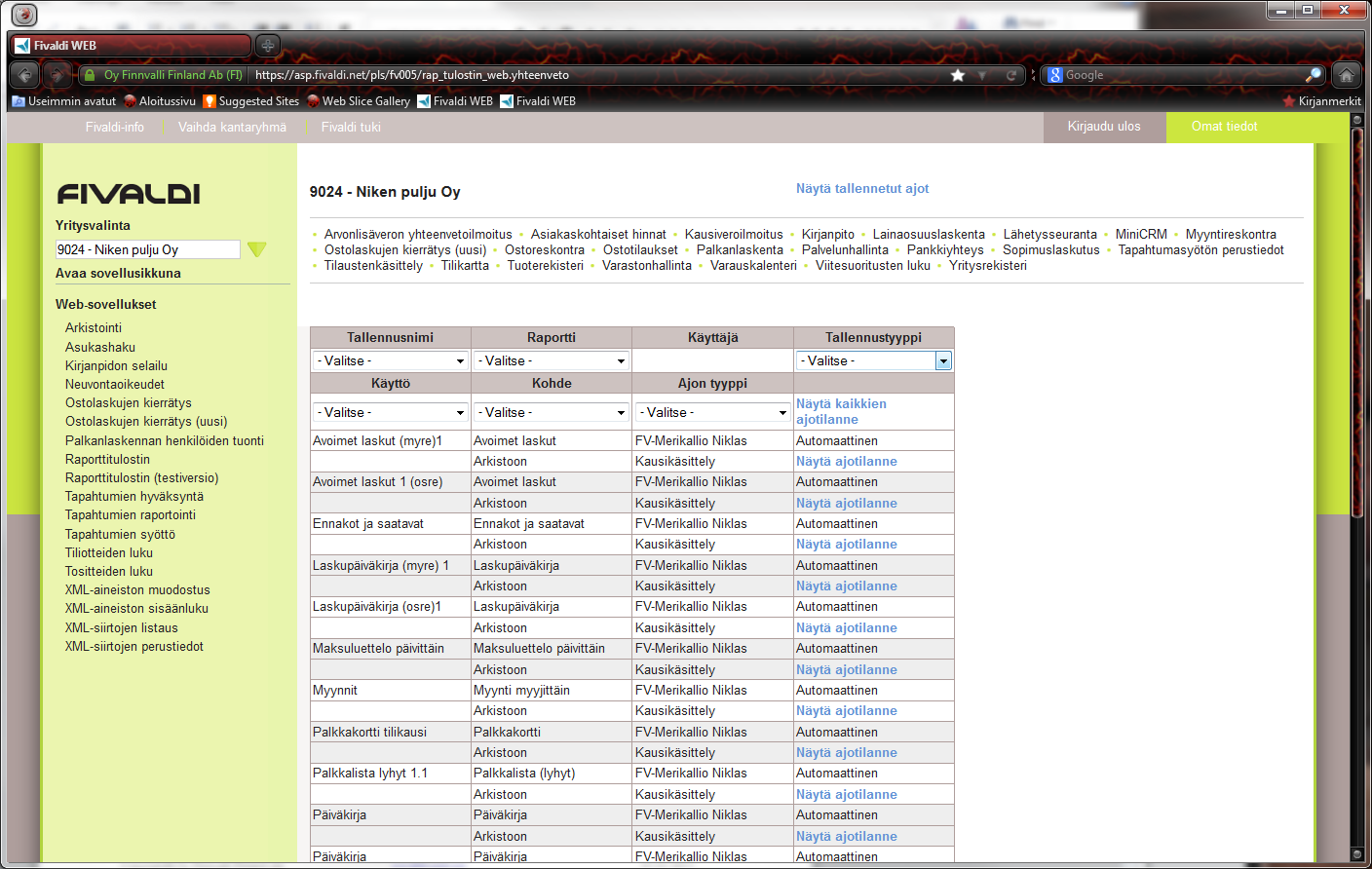Viewport: 1372px width, 869px height.
Task: Open the Web Slice Gallery bookmark
Action: coord(359,101)
